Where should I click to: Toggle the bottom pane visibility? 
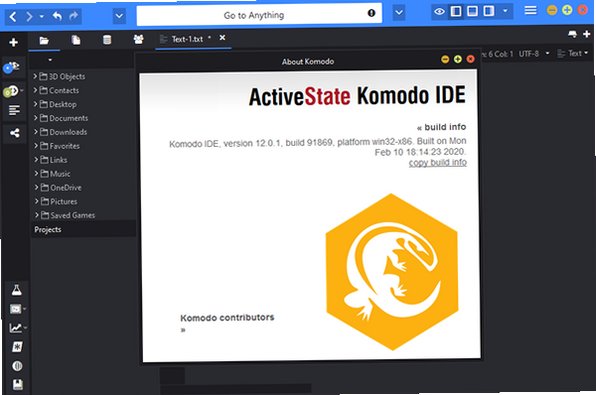(472, 11)
